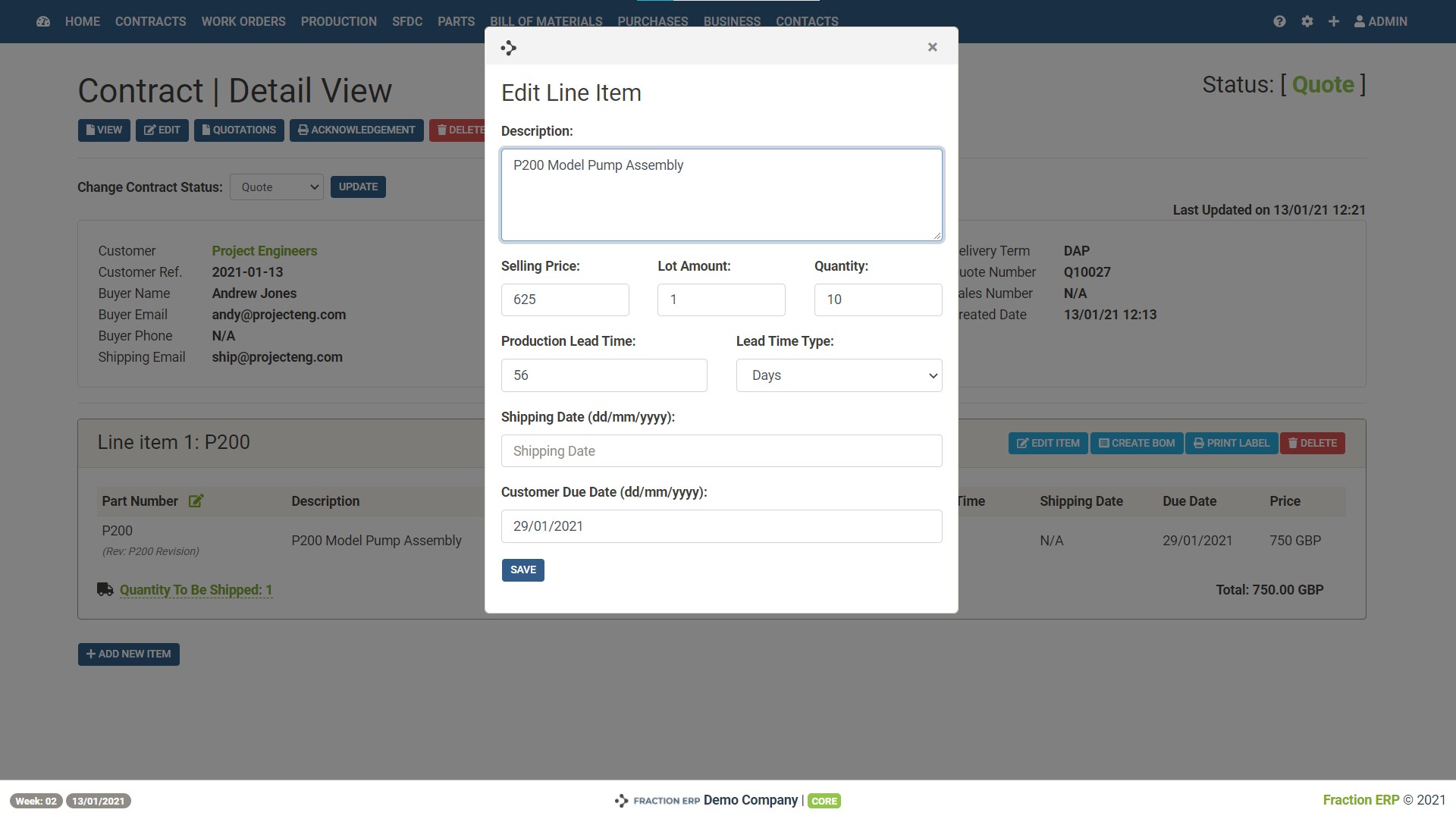Click the Fraction ERP footer logo icon
The width and height of the screenshot is (1456, 819).
(621, 801)
